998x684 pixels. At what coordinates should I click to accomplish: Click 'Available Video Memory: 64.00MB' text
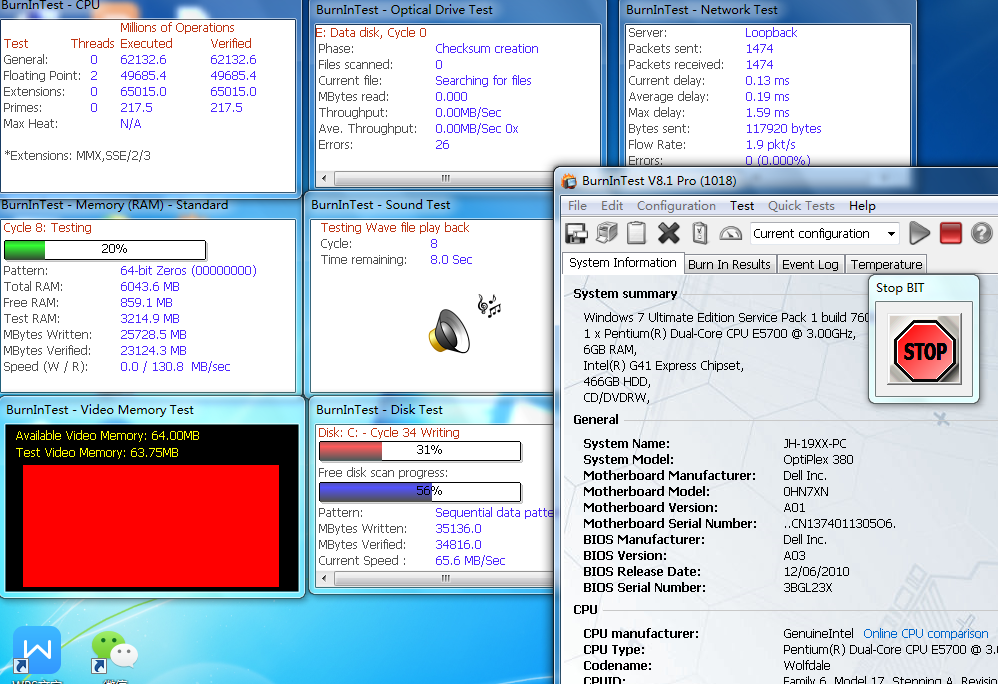(x=108, y=436)
